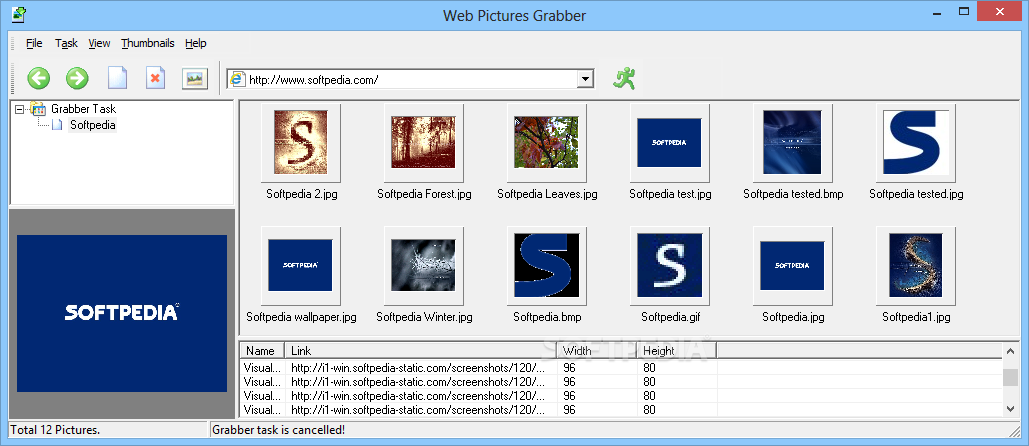The height and width of the screenshot is (446, 1029).
Task: Click into the URL address field
Action: 410,79
